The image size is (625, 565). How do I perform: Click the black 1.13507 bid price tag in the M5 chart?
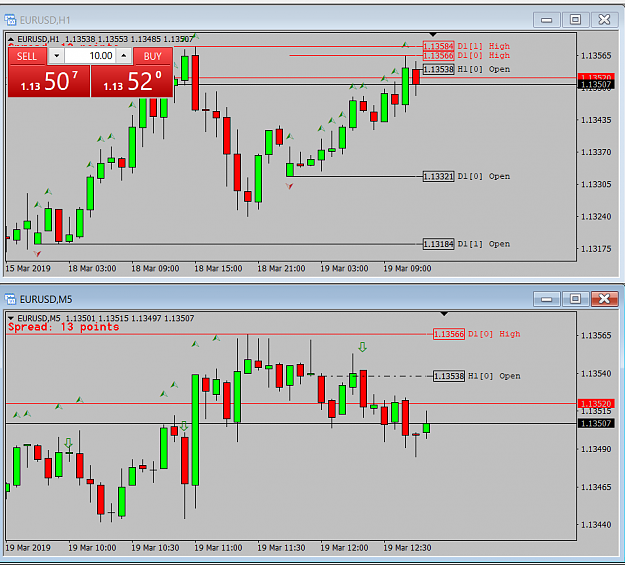pyautogui.click(x=596, y=423)
